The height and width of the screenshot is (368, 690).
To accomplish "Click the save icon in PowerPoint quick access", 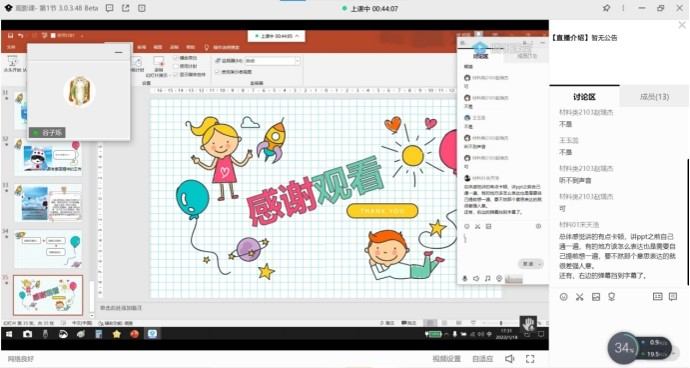I will (x=10, y=35).
